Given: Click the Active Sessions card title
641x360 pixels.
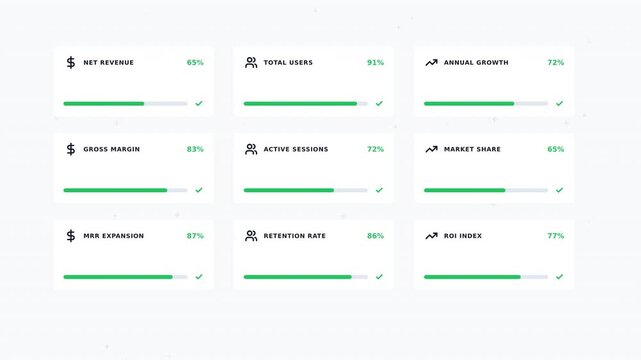Looking at the screenshot, I should (296, 149).
